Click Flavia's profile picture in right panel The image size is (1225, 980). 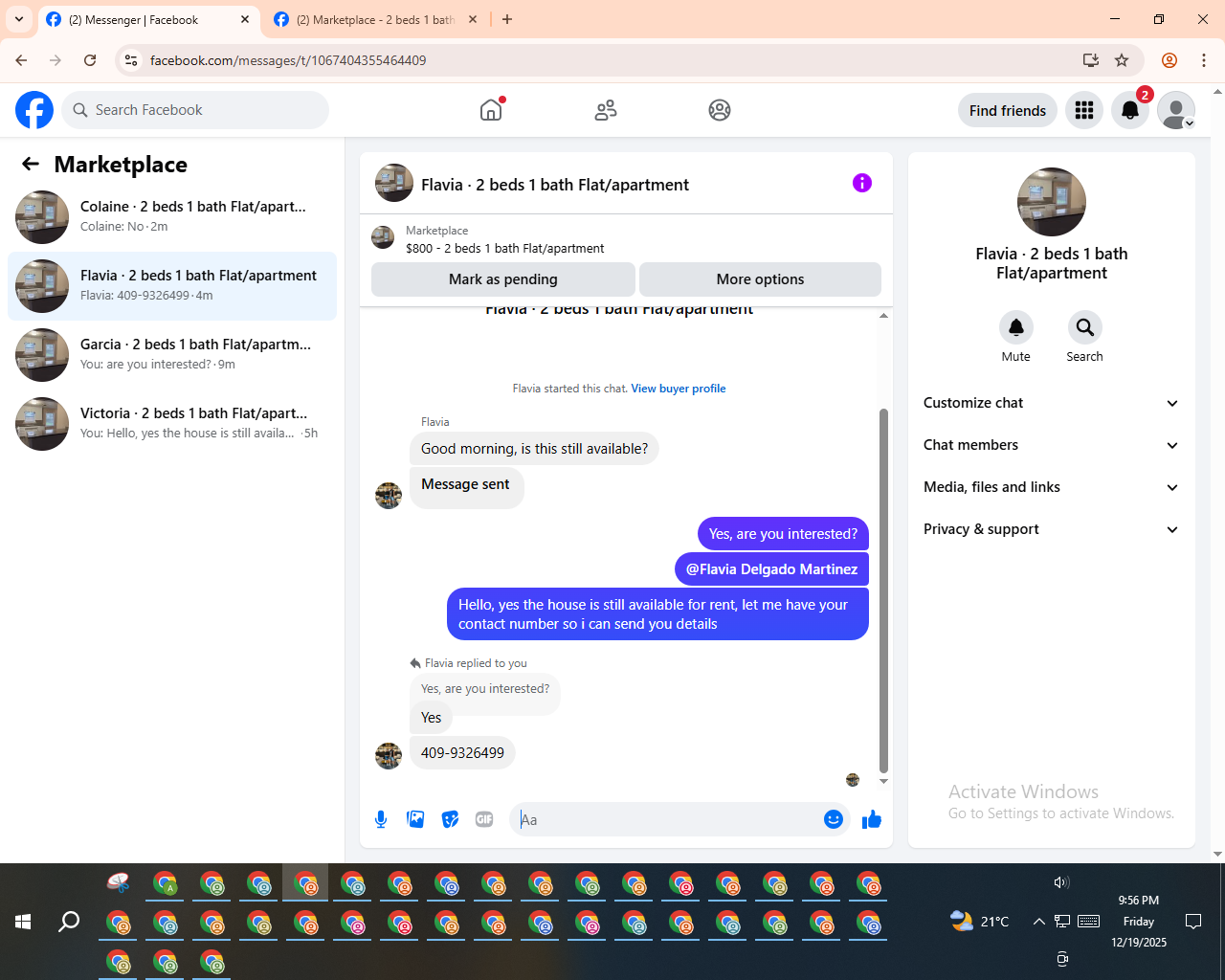pyautogui.click(x=1052, y=202)
